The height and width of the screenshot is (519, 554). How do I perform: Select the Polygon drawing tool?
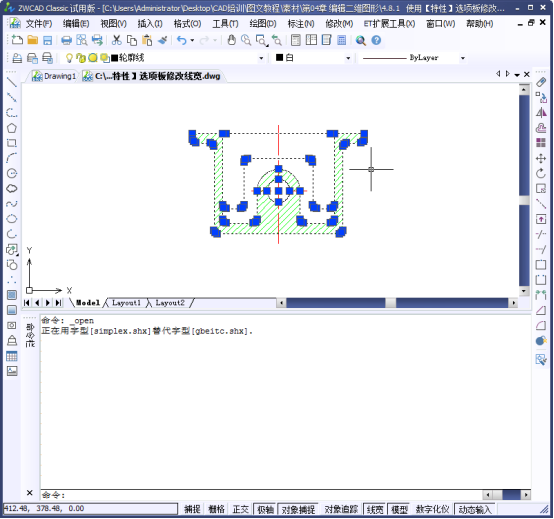click(x=12, y=128)
